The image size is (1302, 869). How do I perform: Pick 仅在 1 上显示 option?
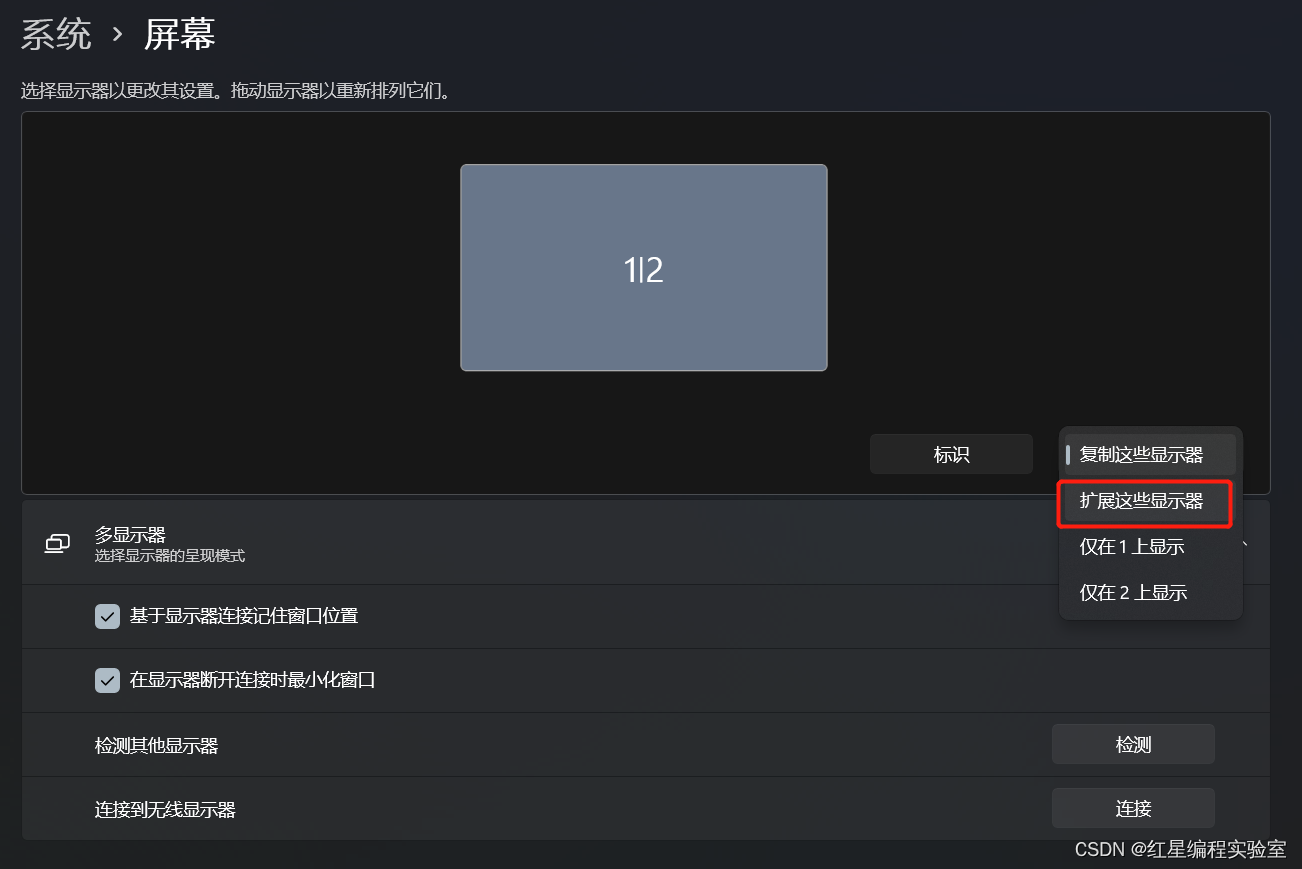(x=1150, y=547)
